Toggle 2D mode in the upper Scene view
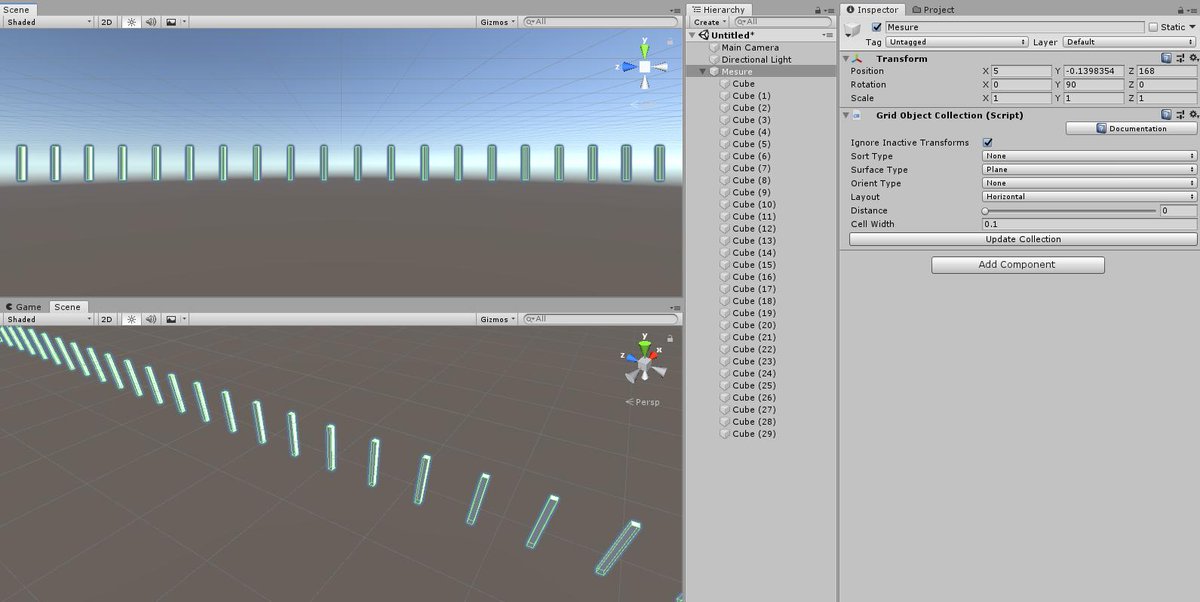The image size is (1200, 602). (107, 21)
